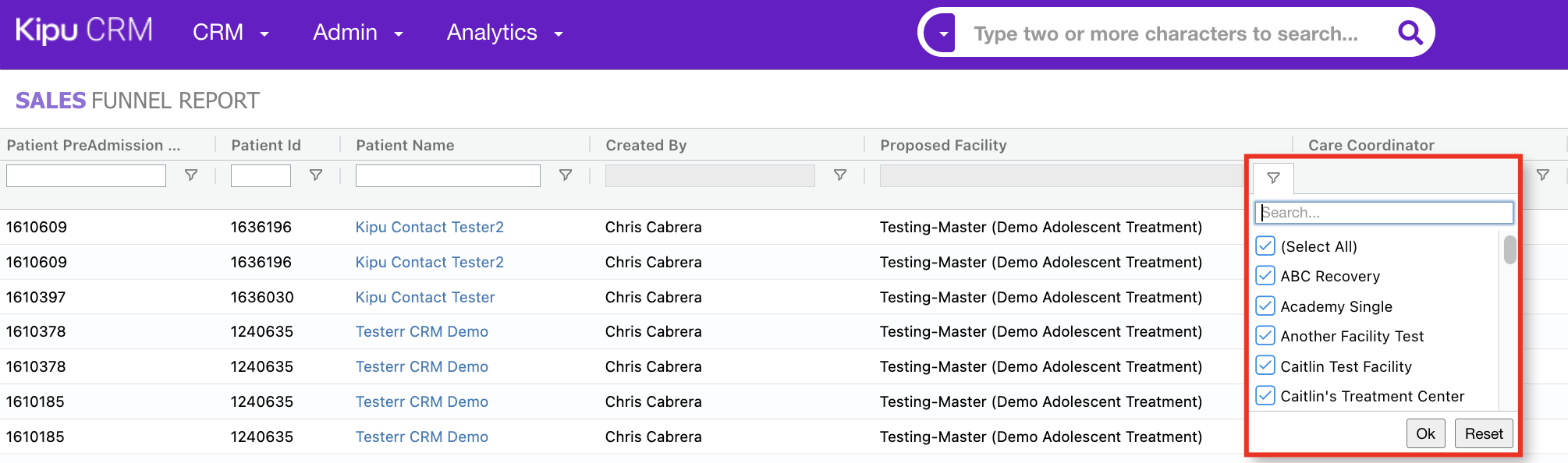Open filter icon for Created By column
The height and width of the screenshot is (463, 1568).
(x=840, y=175)
